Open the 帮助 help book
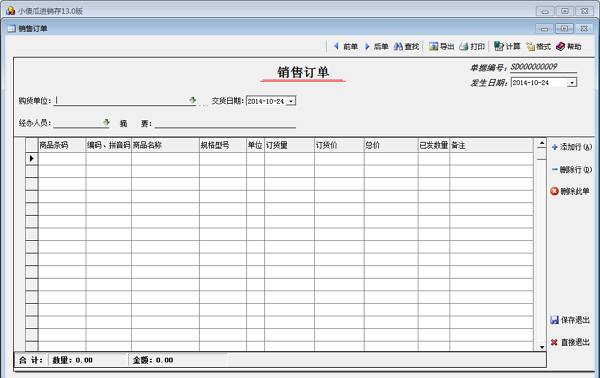 569,47
